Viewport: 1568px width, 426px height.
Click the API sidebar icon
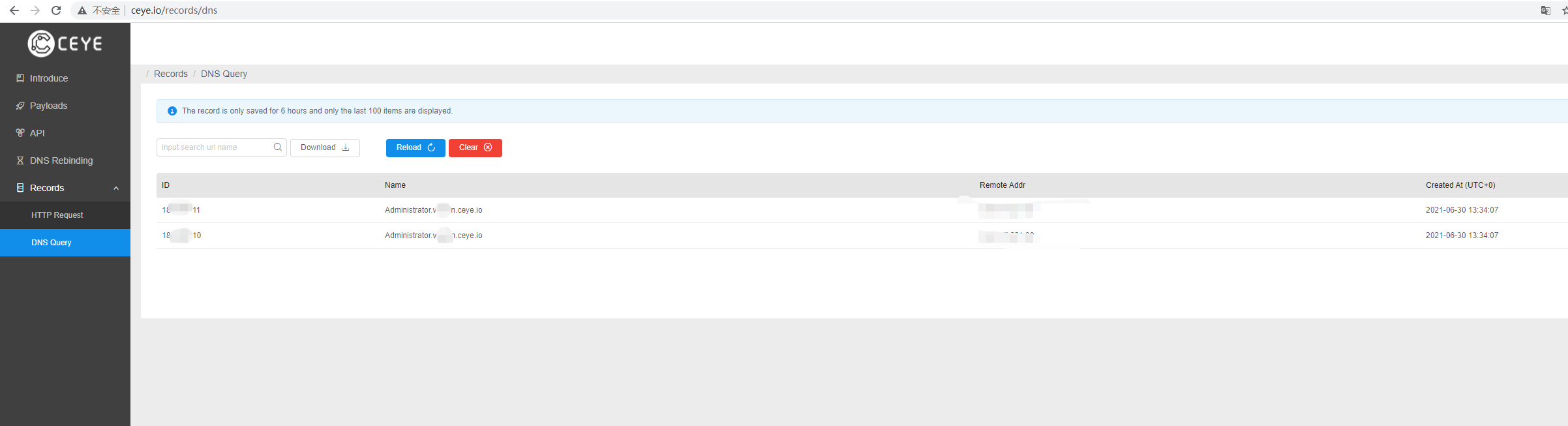[20, 133]
